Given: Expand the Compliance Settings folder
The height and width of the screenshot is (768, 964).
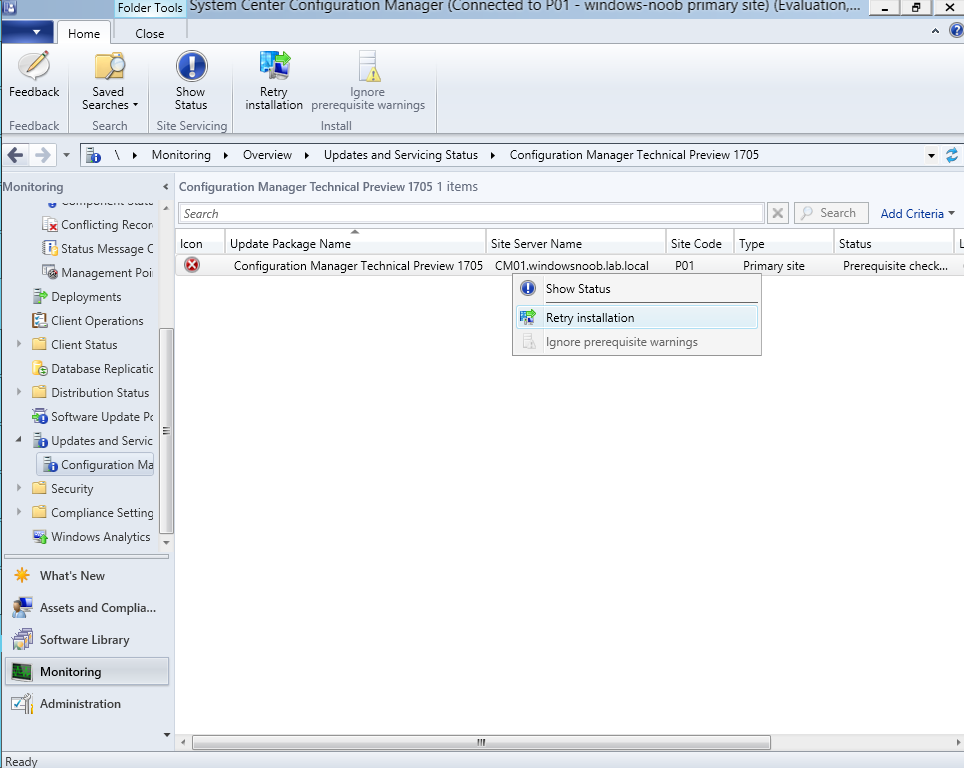Looking at the screenshot, I should pyautogui.click(x=18, y=512).
